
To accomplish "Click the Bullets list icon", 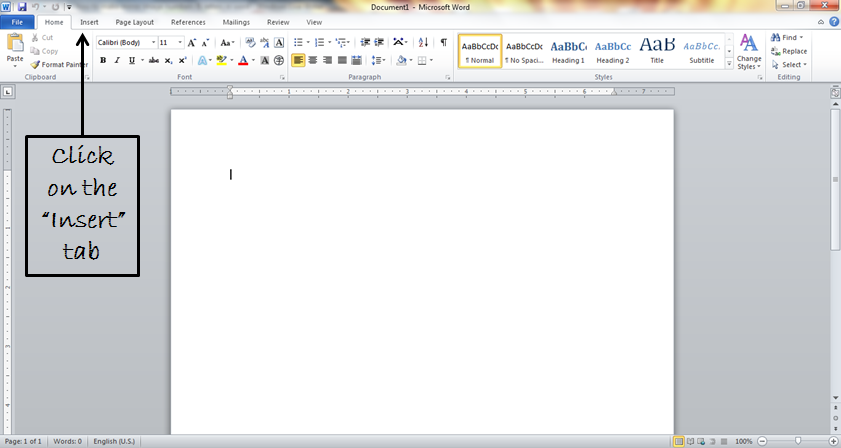I will (298, 42).
